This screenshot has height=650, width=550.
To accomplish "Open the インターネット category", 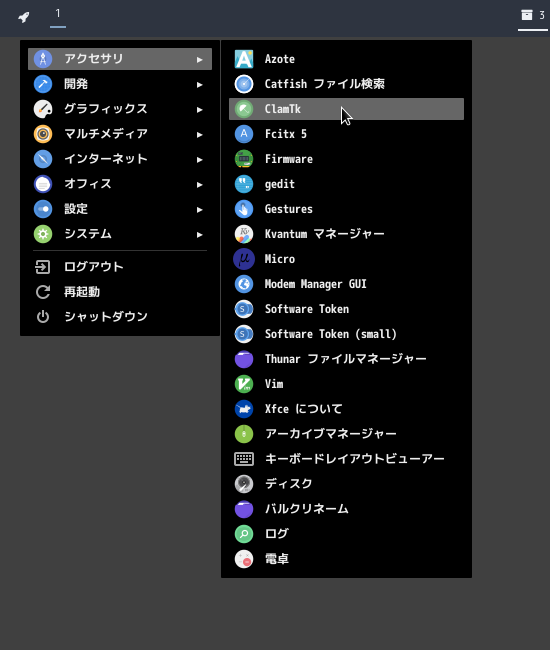I will (120, 159).
